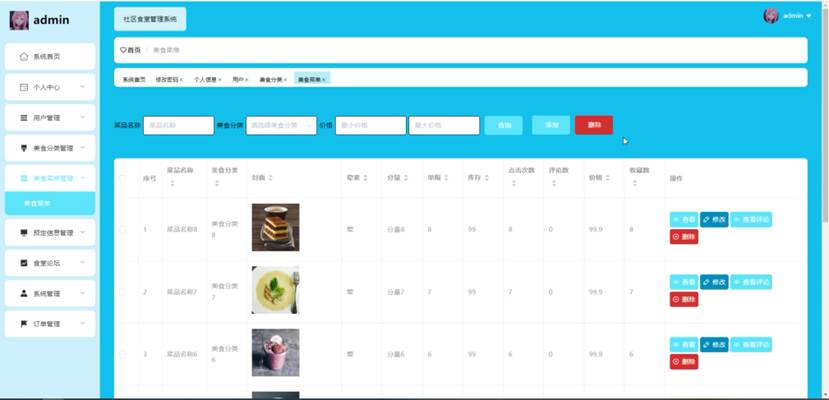Click the home icon beside 系统首页 in sidebar
829x400 pixels.
24,57
